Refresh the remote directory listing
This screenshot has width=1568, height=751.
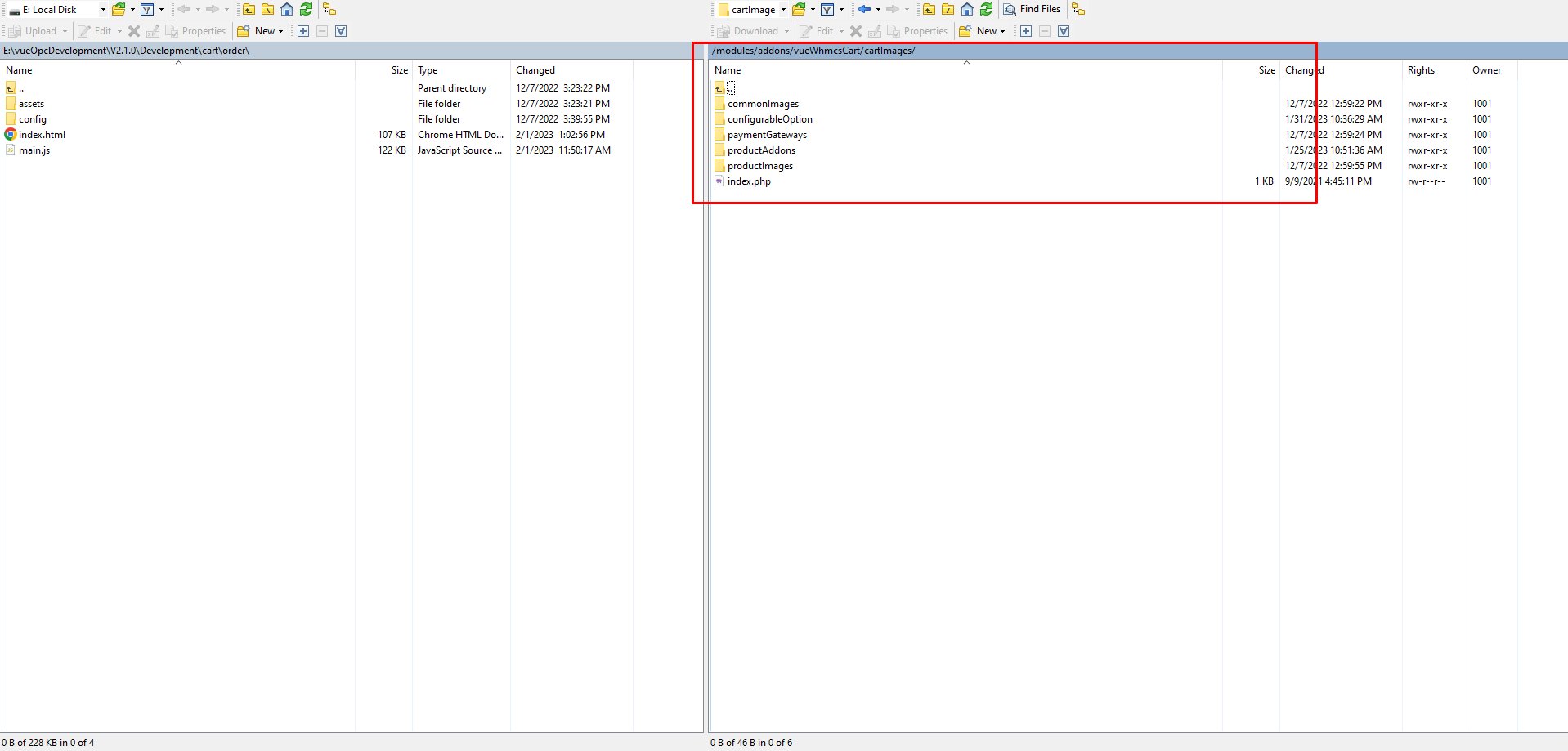(x=986, y=9)
